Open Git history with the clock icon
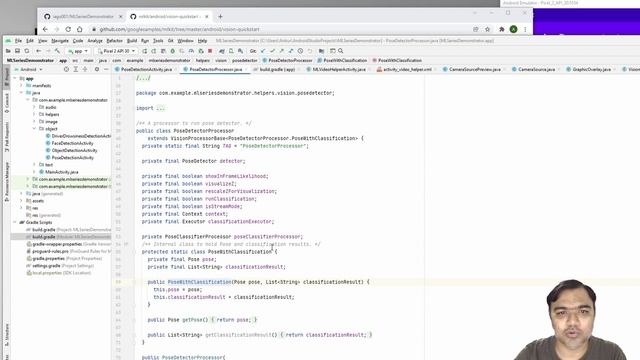Screen dimensions: 640x360 tap(300, 51)
